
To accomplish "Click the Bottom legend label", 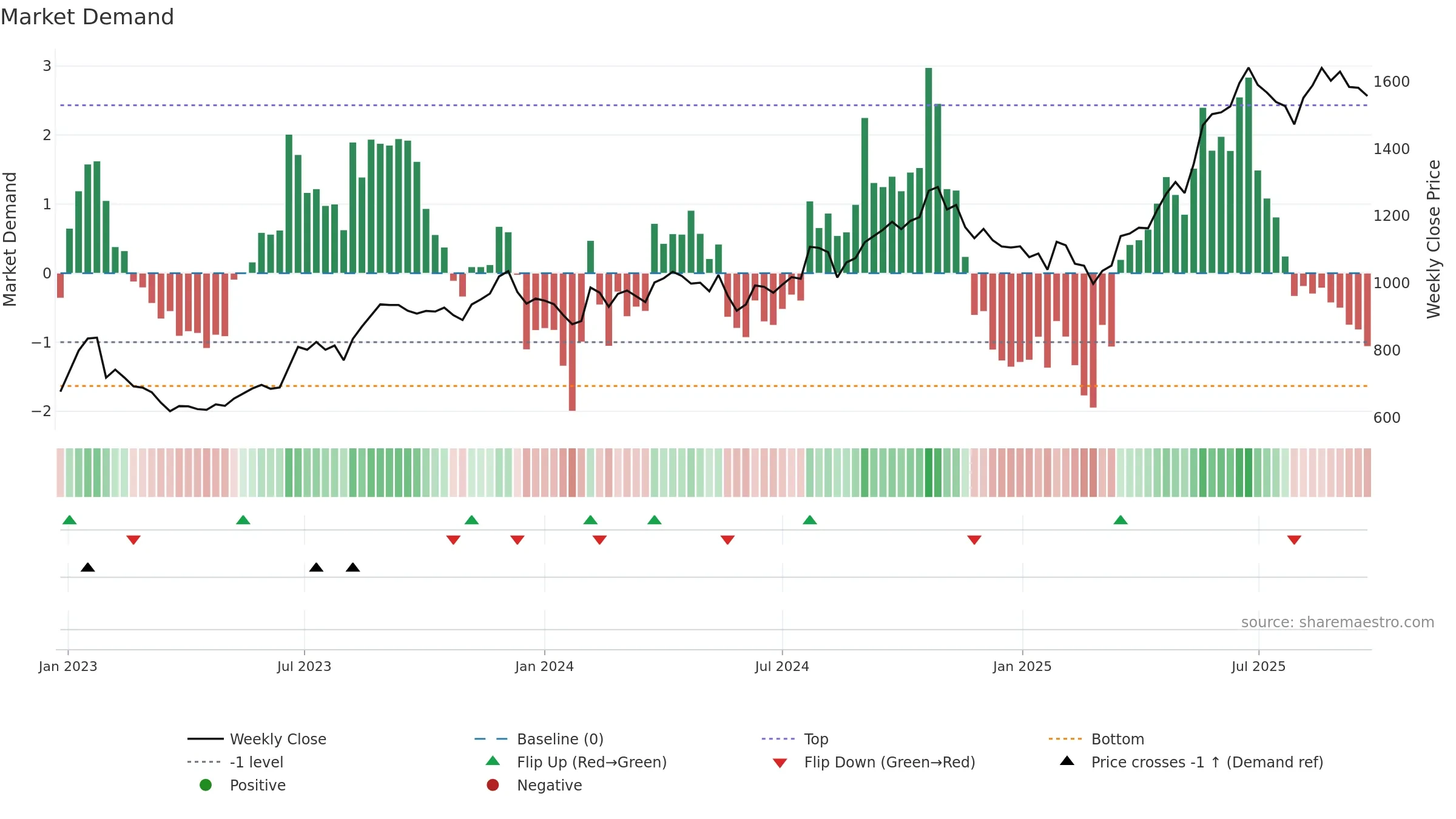I will pos(1117,739).
